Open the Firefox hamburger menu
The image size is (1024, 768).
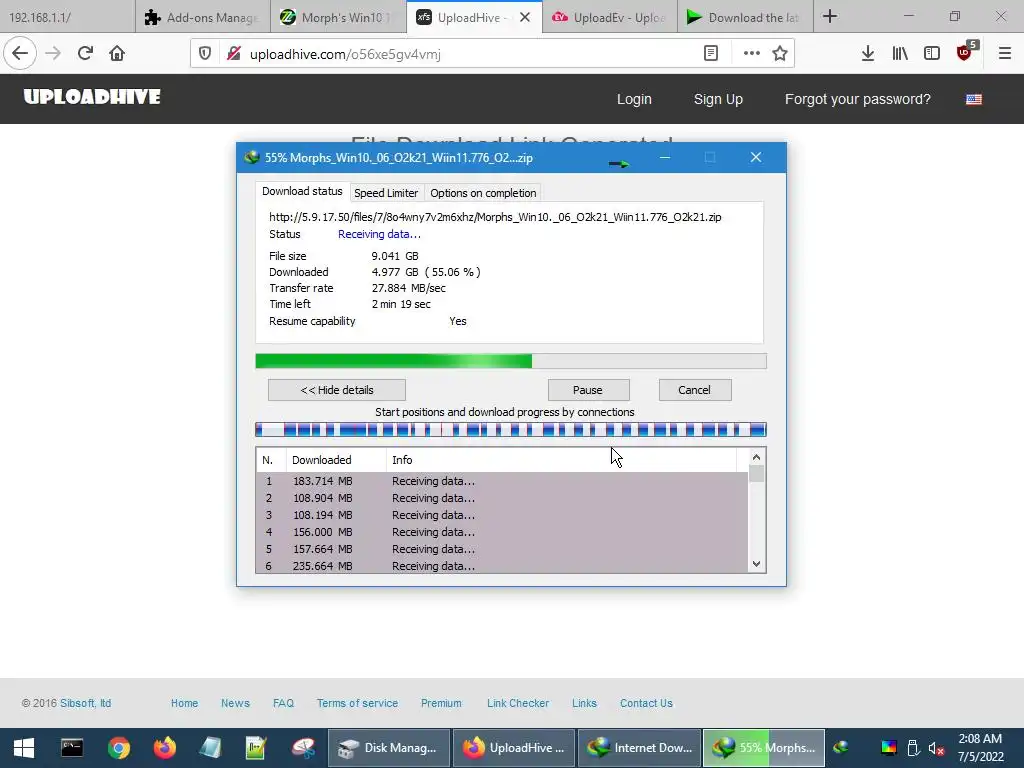tap(1005, 54)
